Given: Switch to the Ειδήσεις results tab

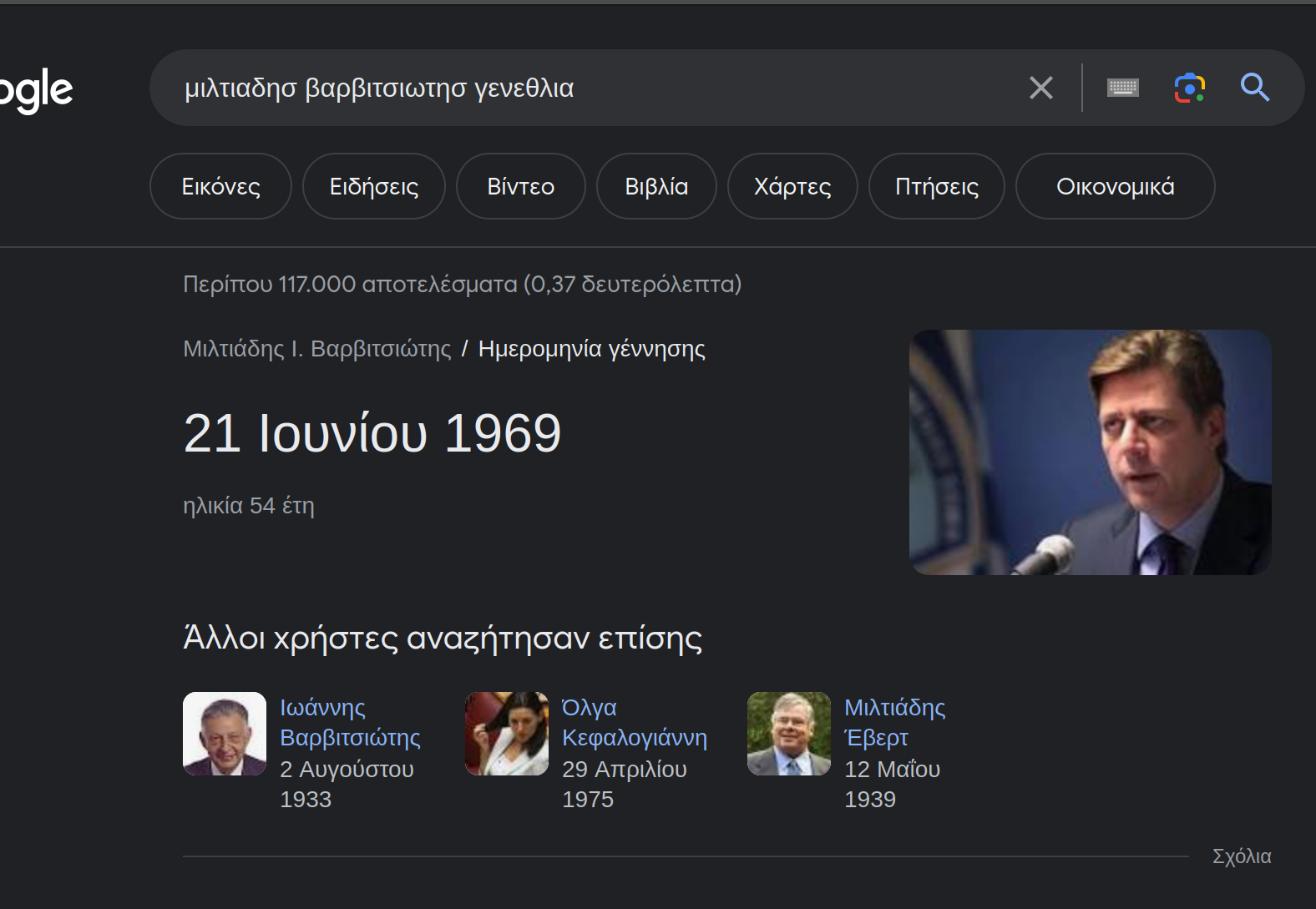Looking at the screenshot, I should coord(374,186).
